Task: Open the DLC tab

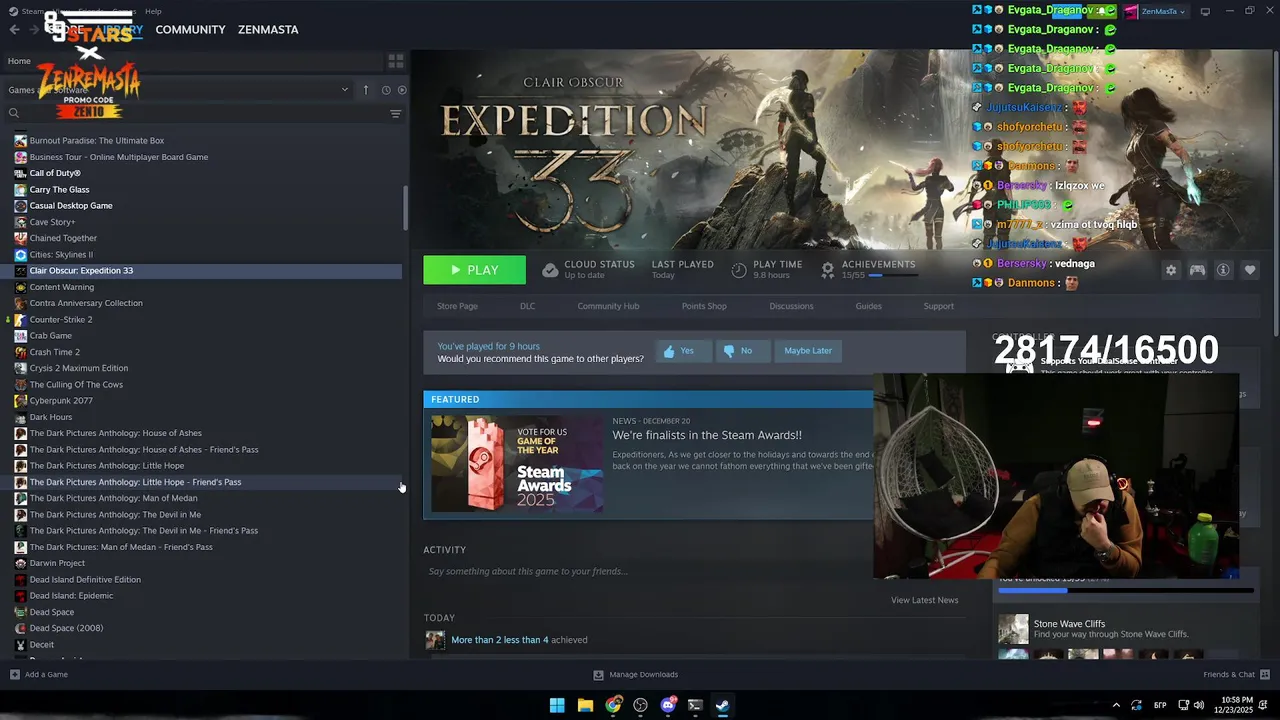Action: (527, 306)
